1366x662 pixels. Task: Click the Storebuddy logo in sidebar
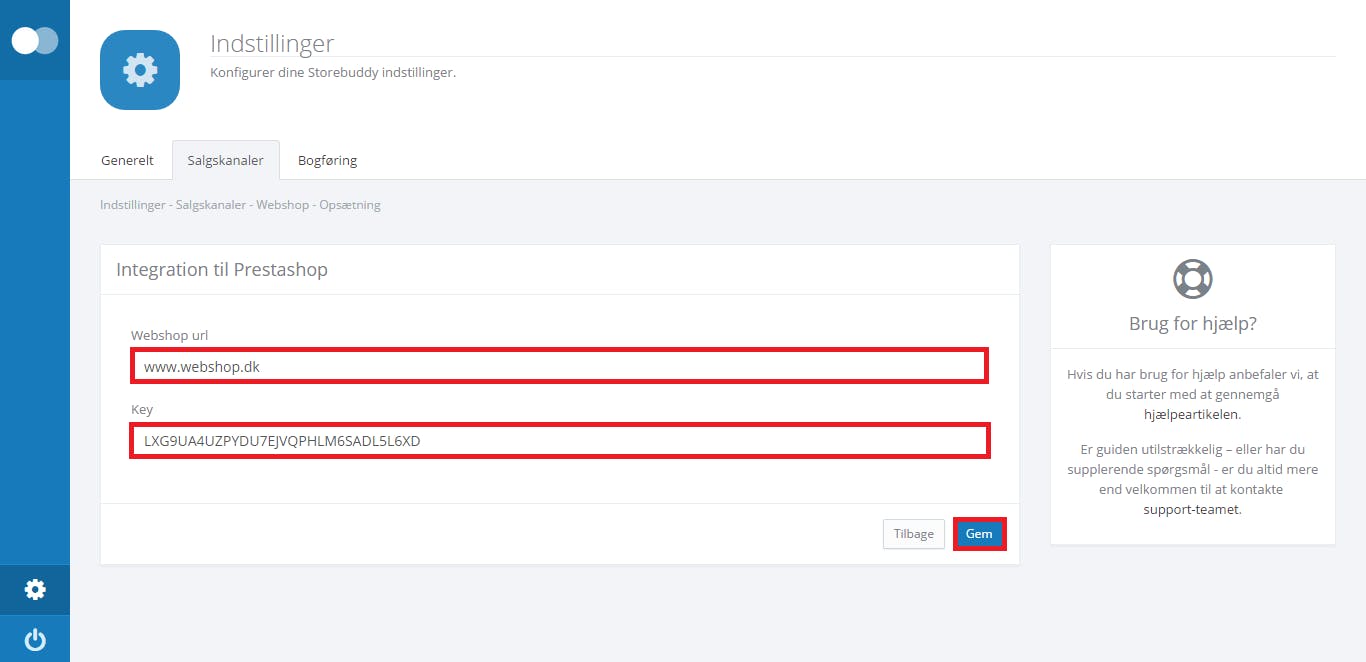(x=35, y=40)
